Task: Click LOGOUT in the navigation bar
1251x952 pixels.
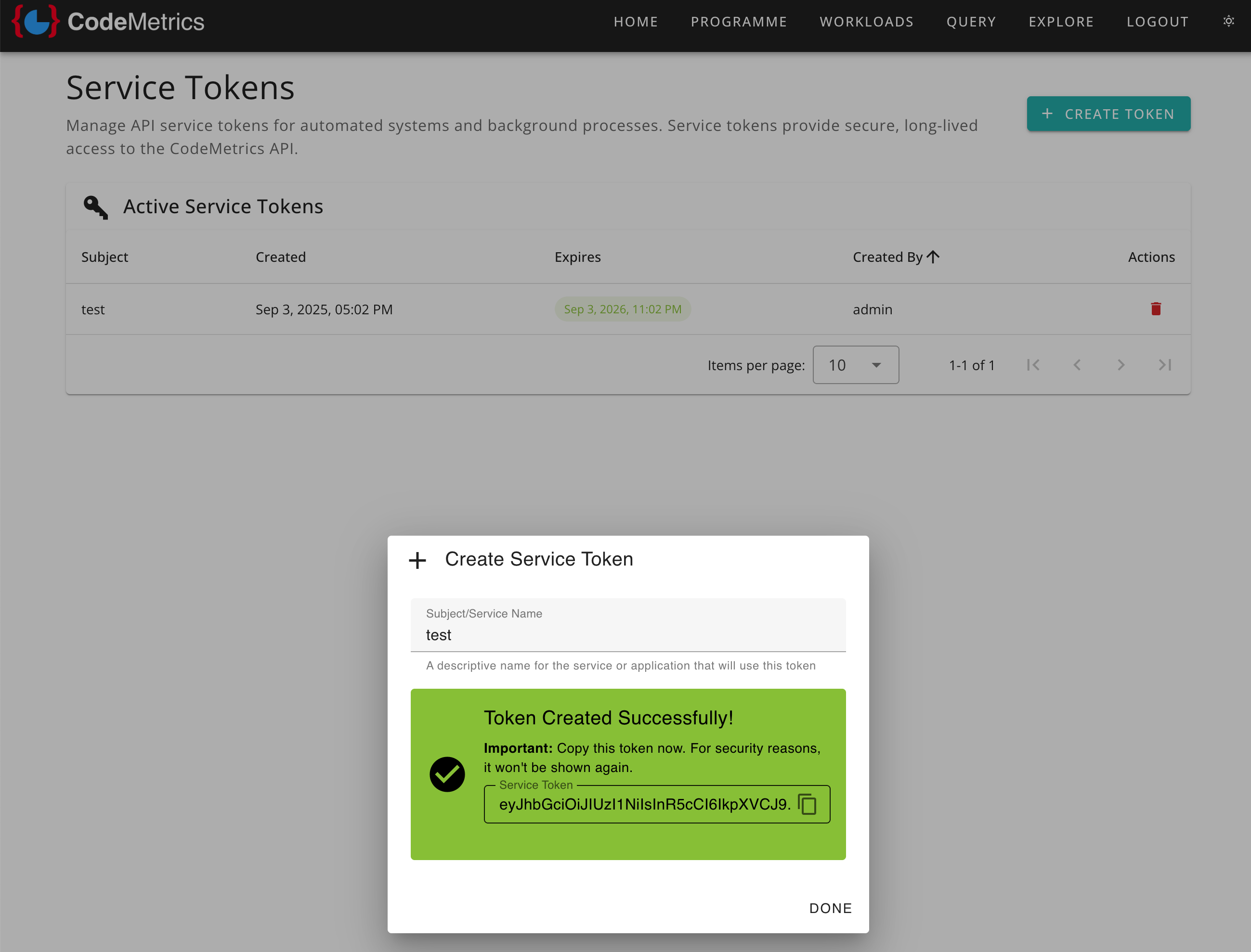Action: (1157, 22)
